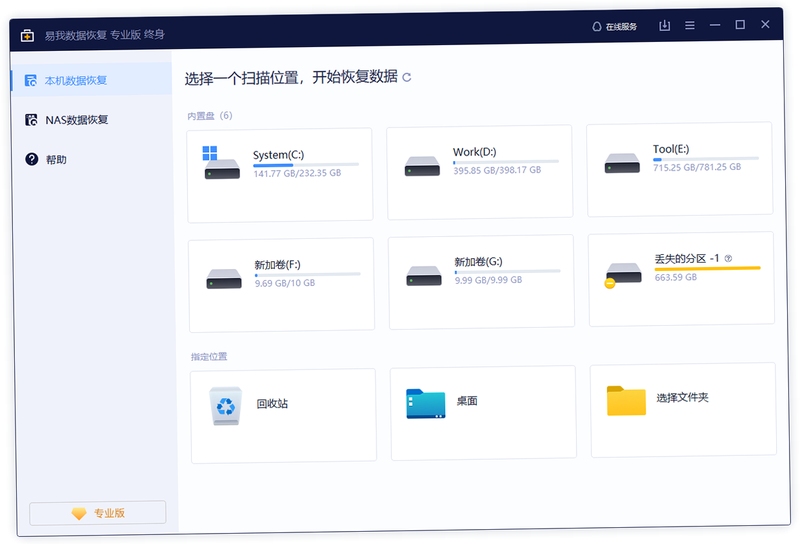Click the 指定位置 section label
Screen dimensions: 800x544
pyautogui.click(x=209, y=356)
